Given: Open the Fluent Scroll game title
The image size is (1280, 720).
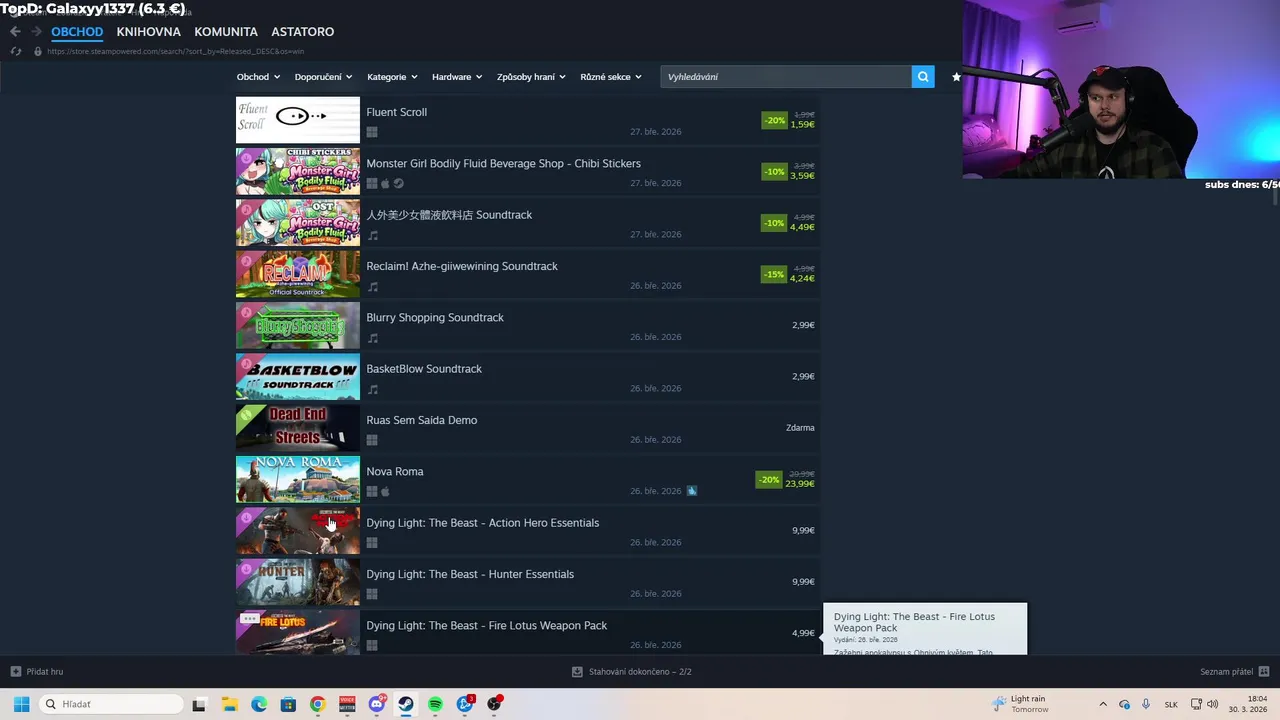Looking at the screenshot, I should point(396,112).
